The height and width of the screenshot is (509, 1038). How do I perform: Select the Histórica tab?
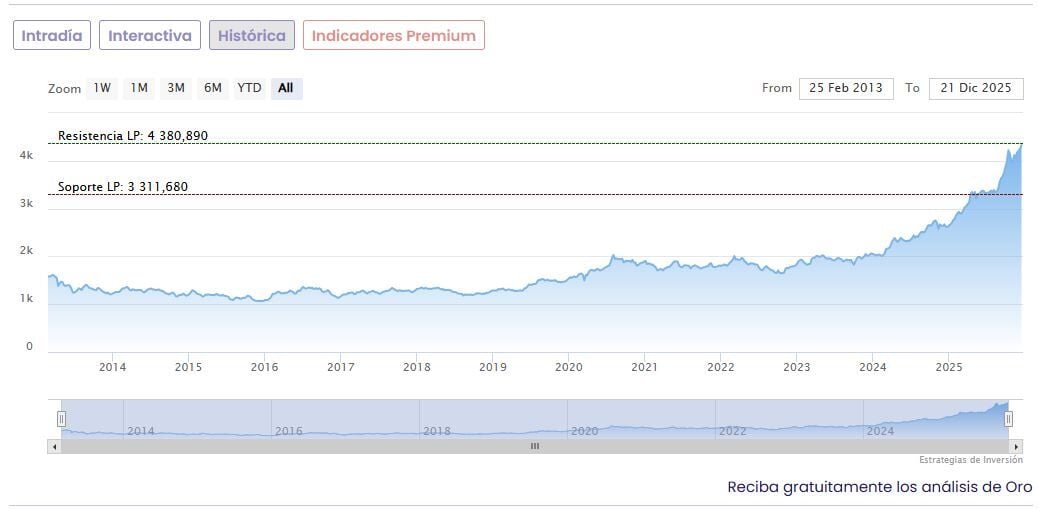[252, 35]
